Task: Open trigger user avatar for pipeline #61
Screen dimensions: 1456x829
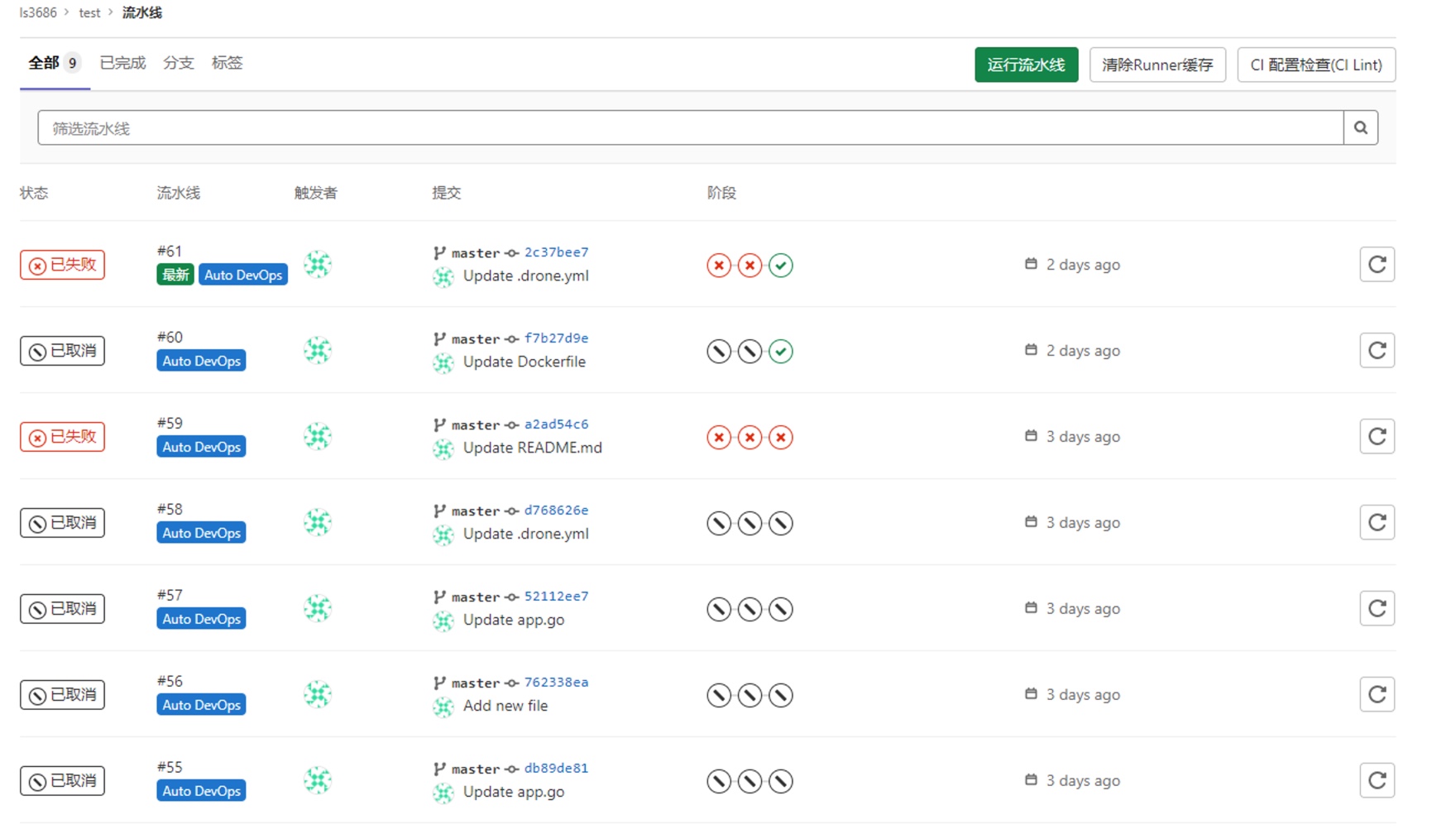Action: [x=318, y=265]
